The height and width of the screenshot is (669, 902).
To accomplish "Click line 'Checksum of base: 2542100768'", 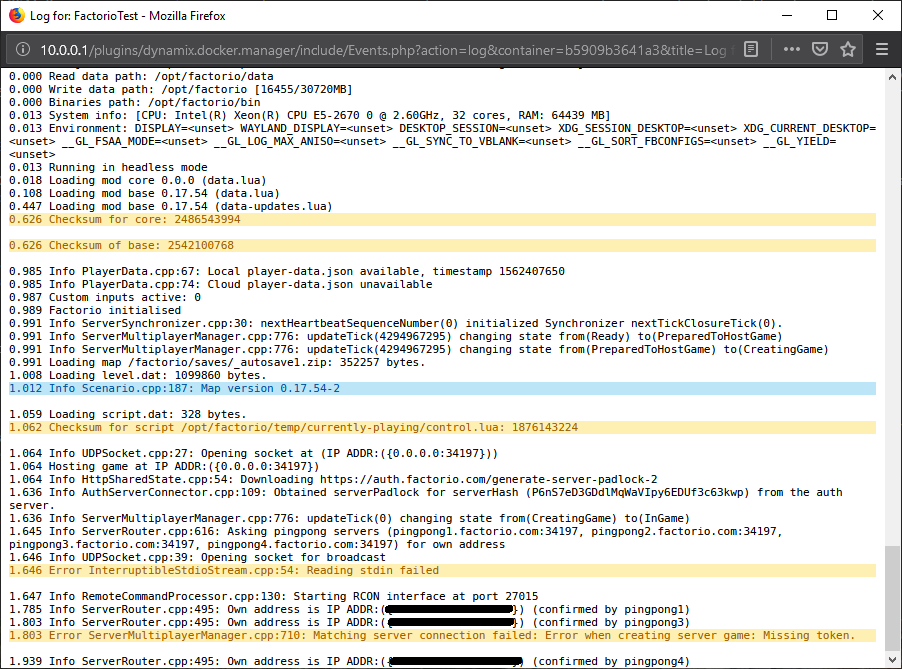I will tap(442, 246).
